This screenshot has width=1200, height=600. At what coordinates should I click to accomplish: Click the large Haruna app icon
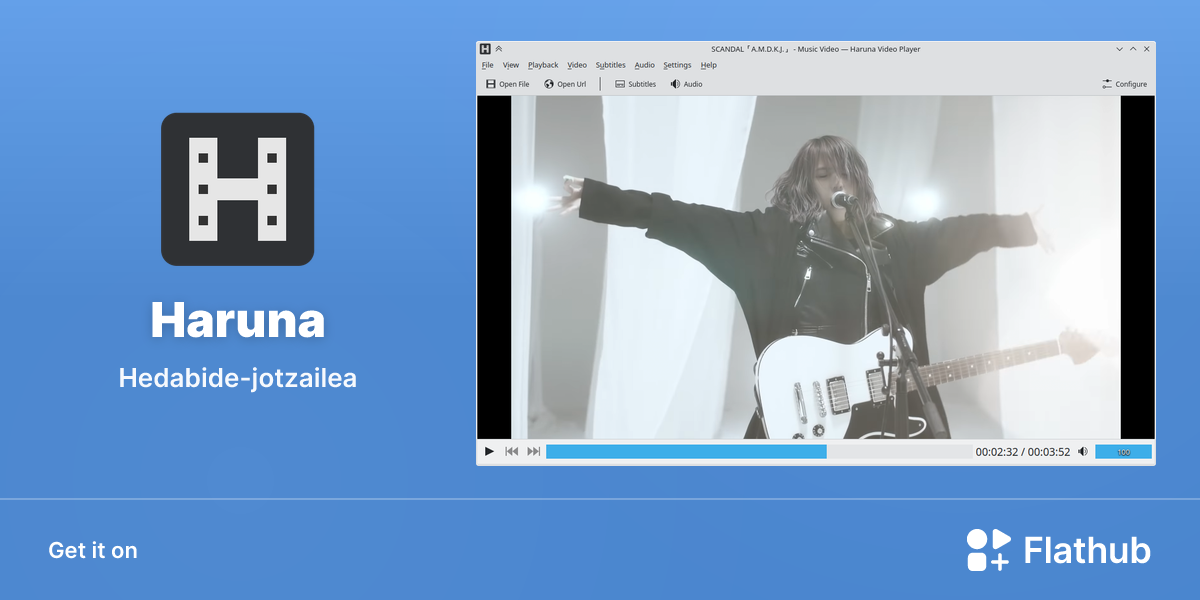click(x=238, y=189)
